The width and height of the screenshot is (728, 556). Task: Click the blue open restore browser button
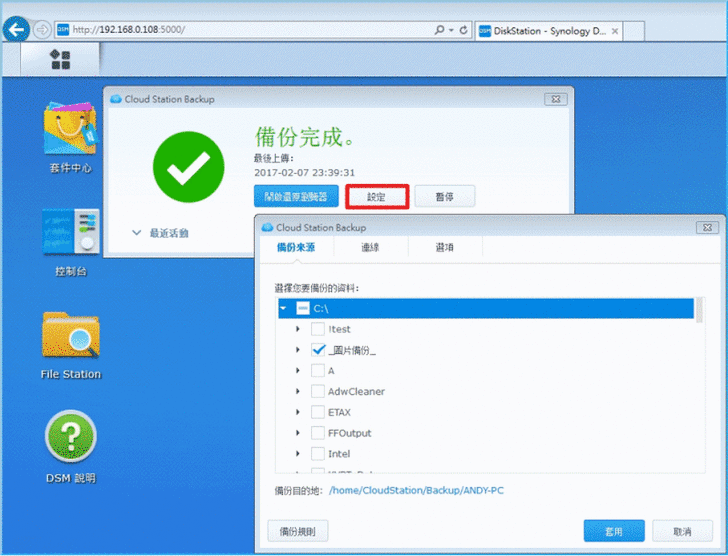296,196
